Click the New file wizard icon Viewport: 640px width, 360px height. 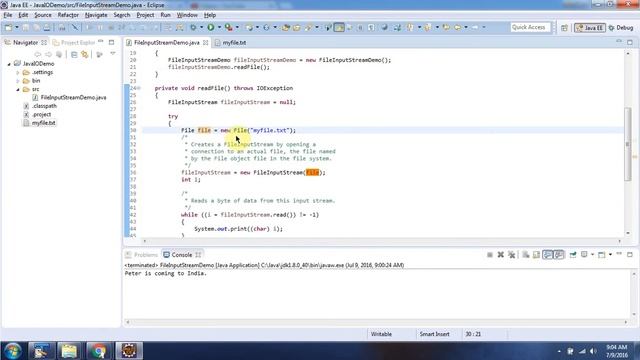tap(8, 27)
